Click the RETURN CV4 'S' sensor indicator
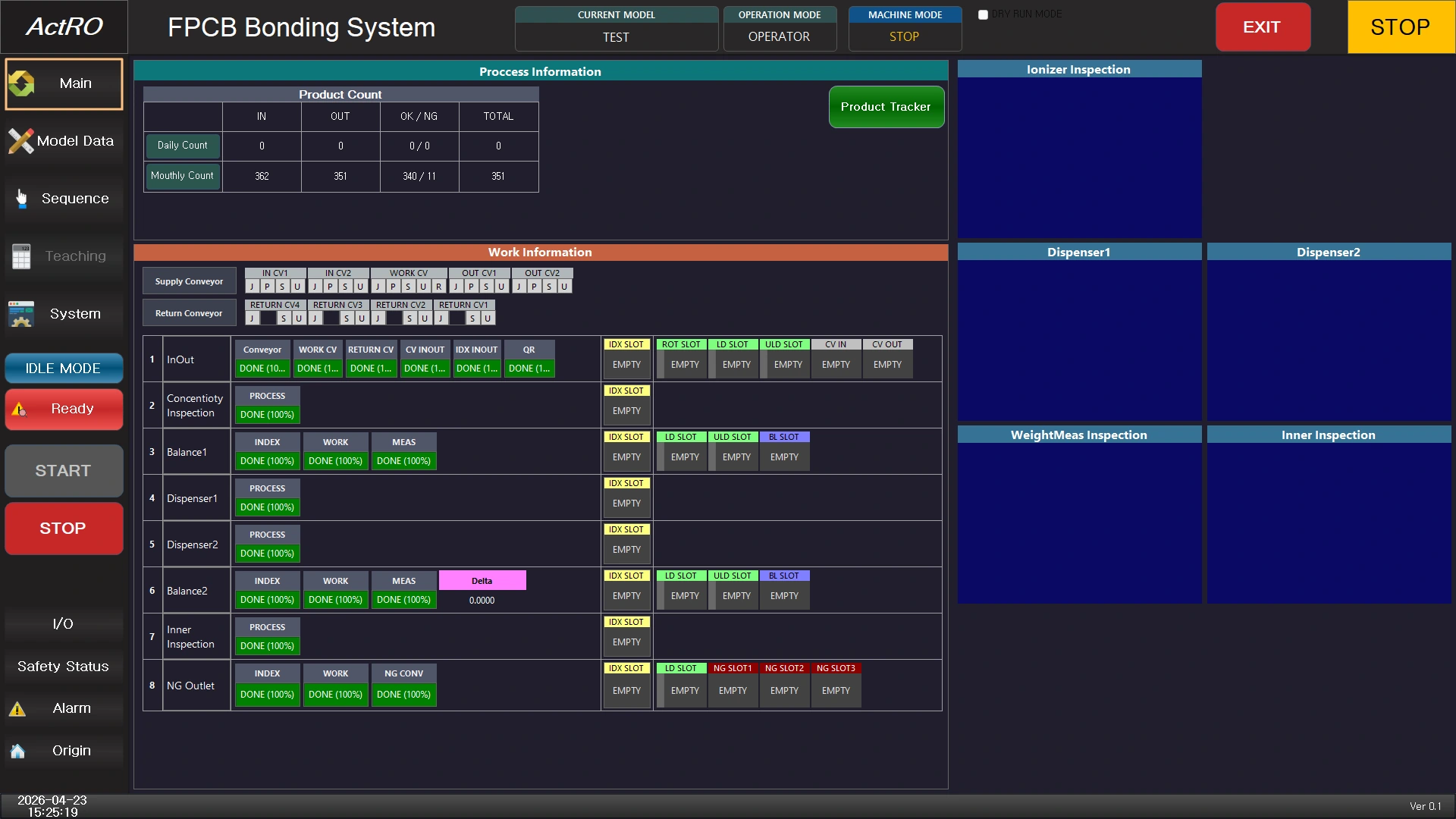Image resolution: width=1456 pixels, height=819 pixels. click(x=284, y=318)
